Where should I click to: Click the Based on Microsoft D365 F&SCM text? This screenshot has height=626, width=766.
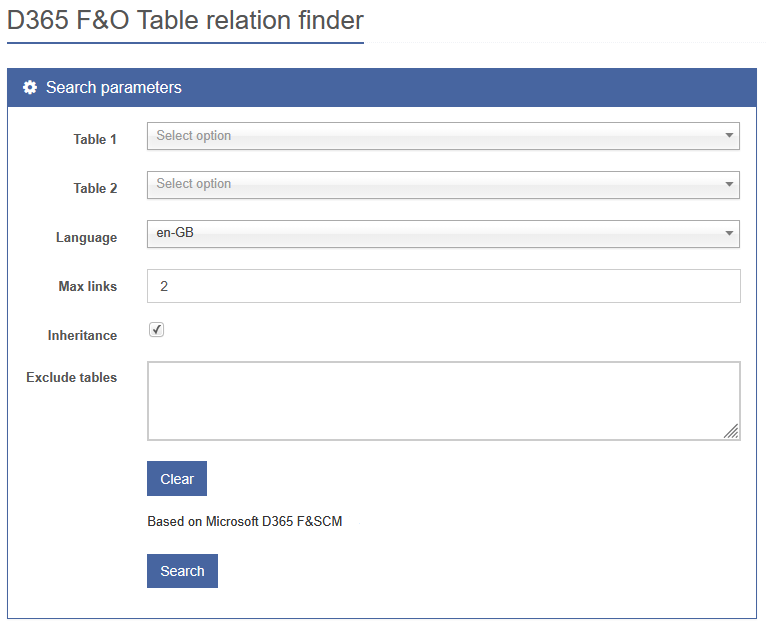tap(244, 522)
